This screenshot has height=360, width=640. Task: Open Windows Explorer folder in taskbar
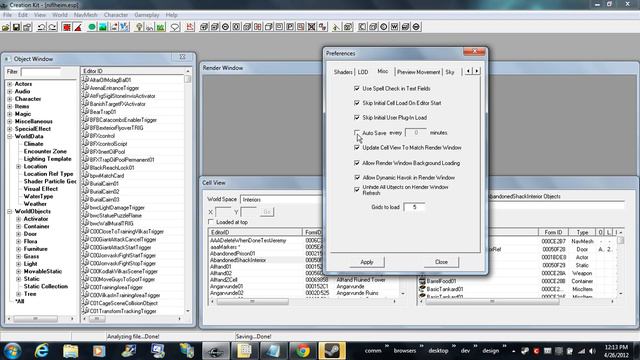point(71,351)
